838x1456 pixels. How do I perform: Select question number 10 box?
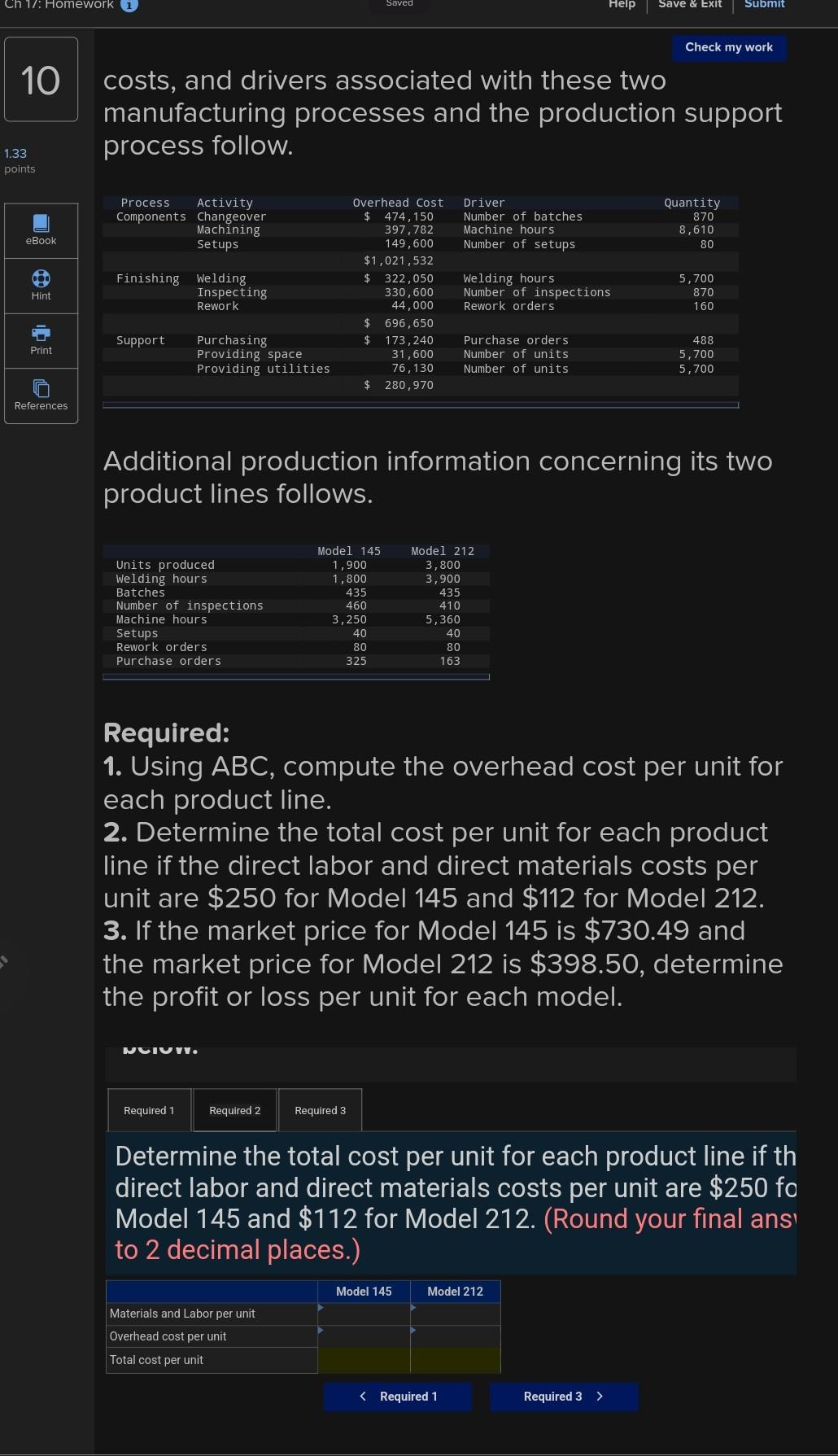coord(41,80)
